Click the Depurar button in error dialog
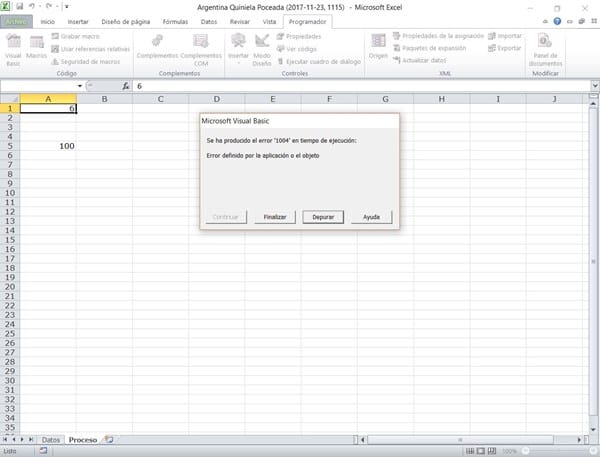Image resolution: width=600 pixels, height=457 pixels. [323, 217]
